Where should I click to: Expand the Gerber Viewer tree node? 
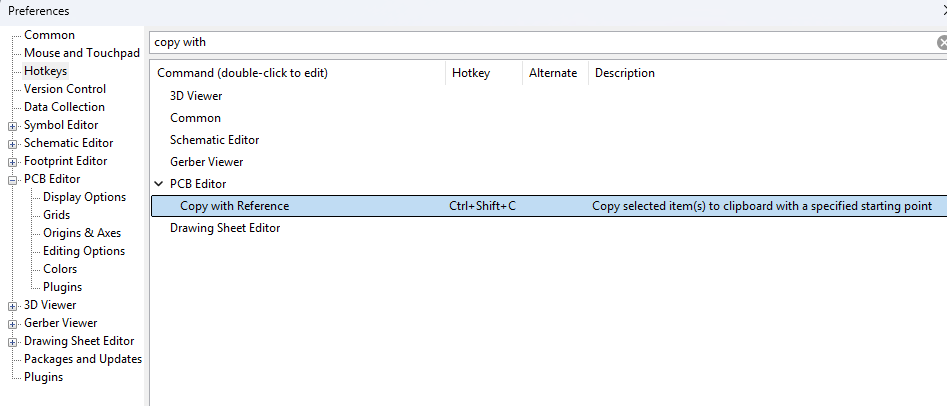coord(13,324)
